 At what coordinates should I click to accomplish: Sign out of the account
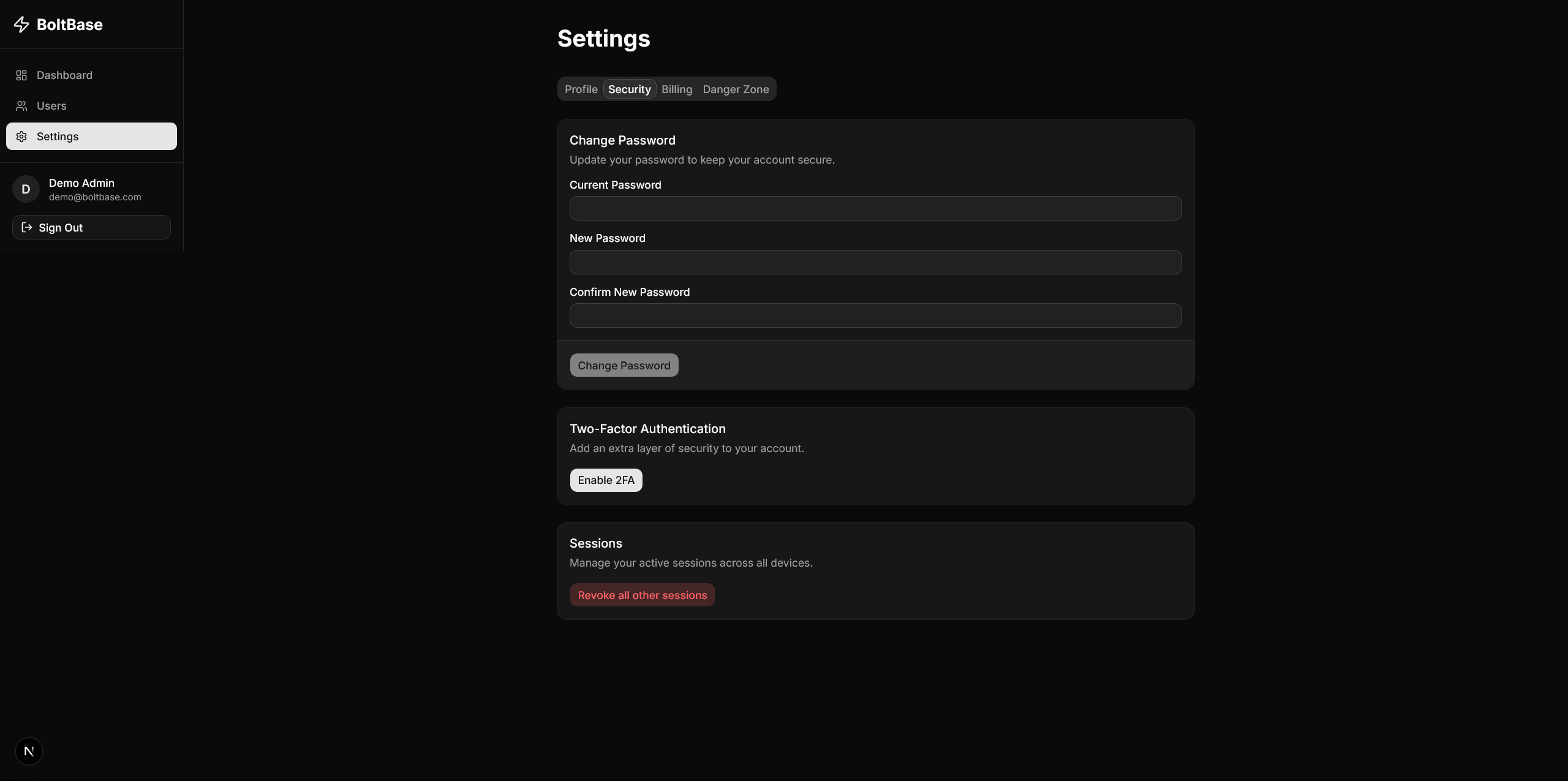click(x=59, y=227)
